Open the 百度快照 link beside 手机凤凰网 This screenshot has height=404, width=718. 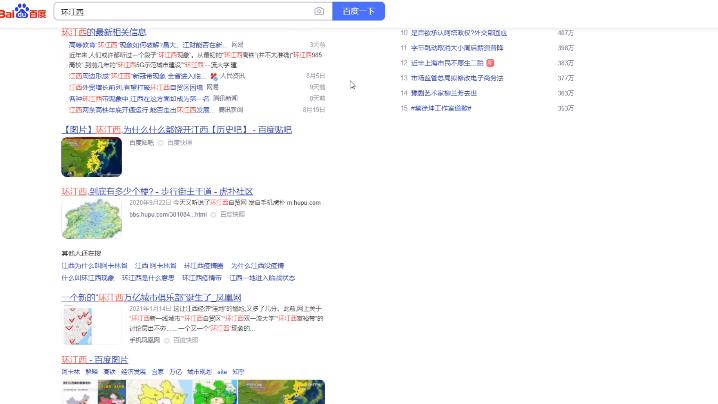pos(184,339)
